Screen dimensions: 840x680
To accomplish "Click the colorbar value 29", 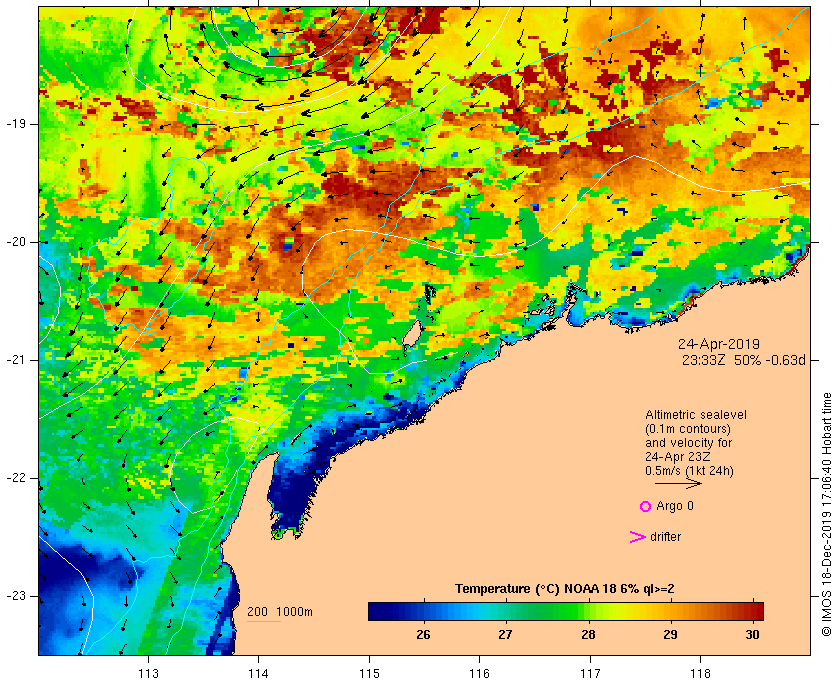I will [x=670, y=635].
